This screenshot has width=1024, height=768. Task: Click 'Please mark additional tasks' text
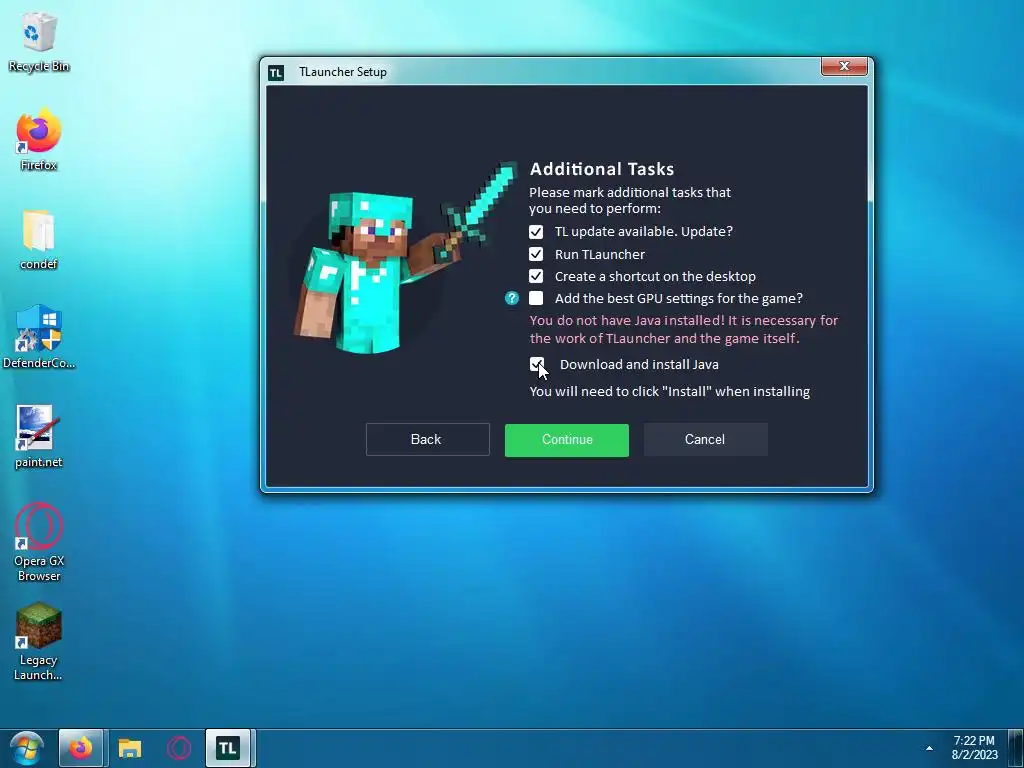(x=630, y=200)
